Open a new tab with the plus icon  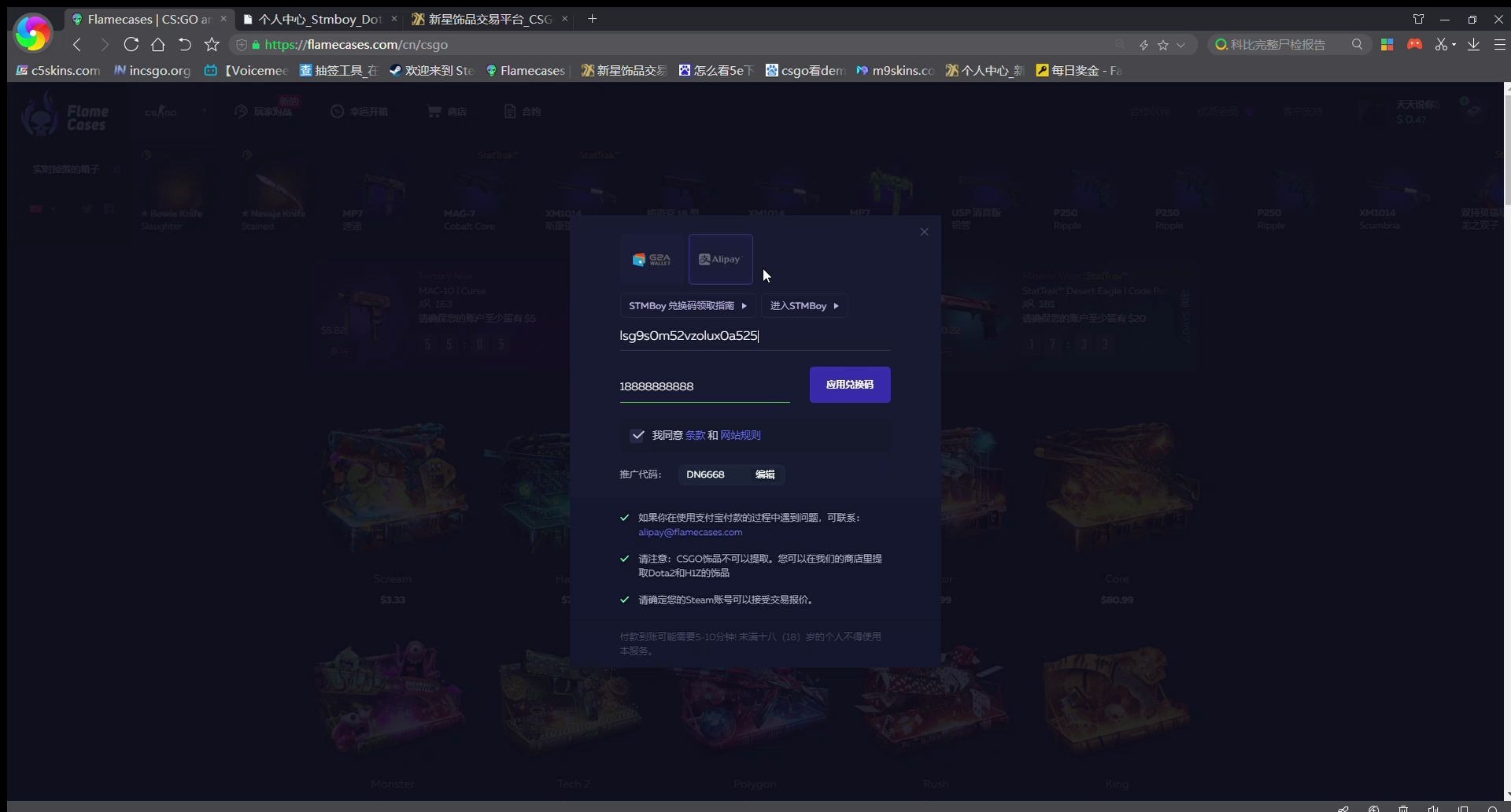pyautogui.click(x=593, y=19)
